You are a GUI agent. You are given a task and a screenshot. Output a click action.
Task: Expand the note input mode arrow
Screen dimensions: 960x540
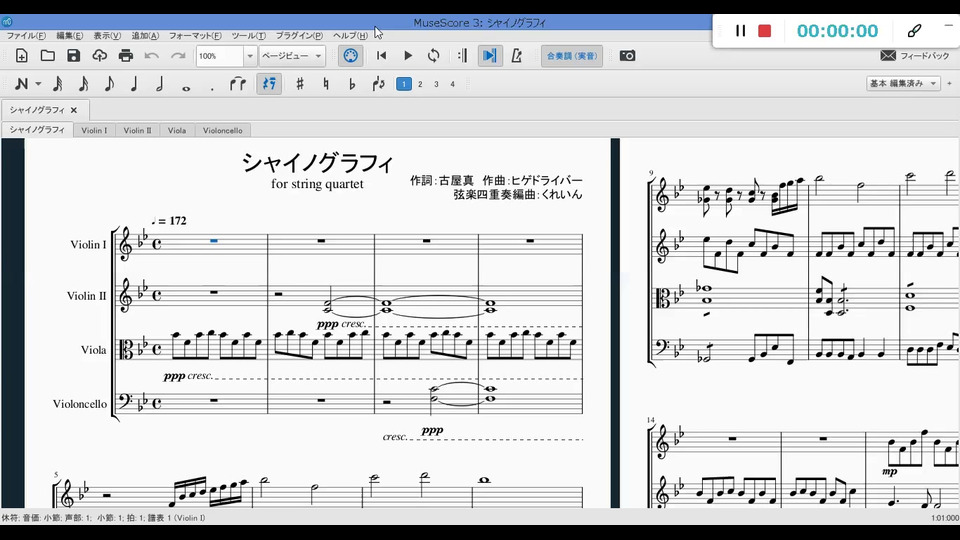coord(38,84)
